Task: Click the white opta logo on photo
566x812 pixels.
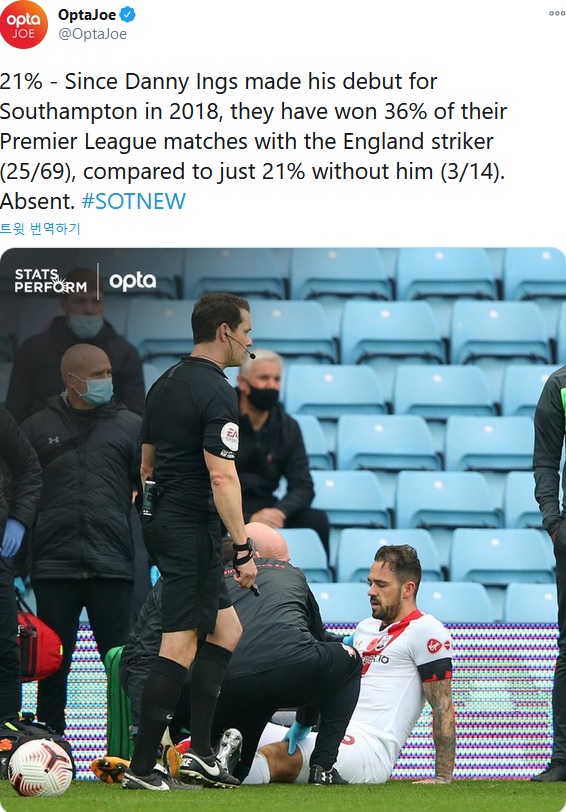Action: [133, 281]
